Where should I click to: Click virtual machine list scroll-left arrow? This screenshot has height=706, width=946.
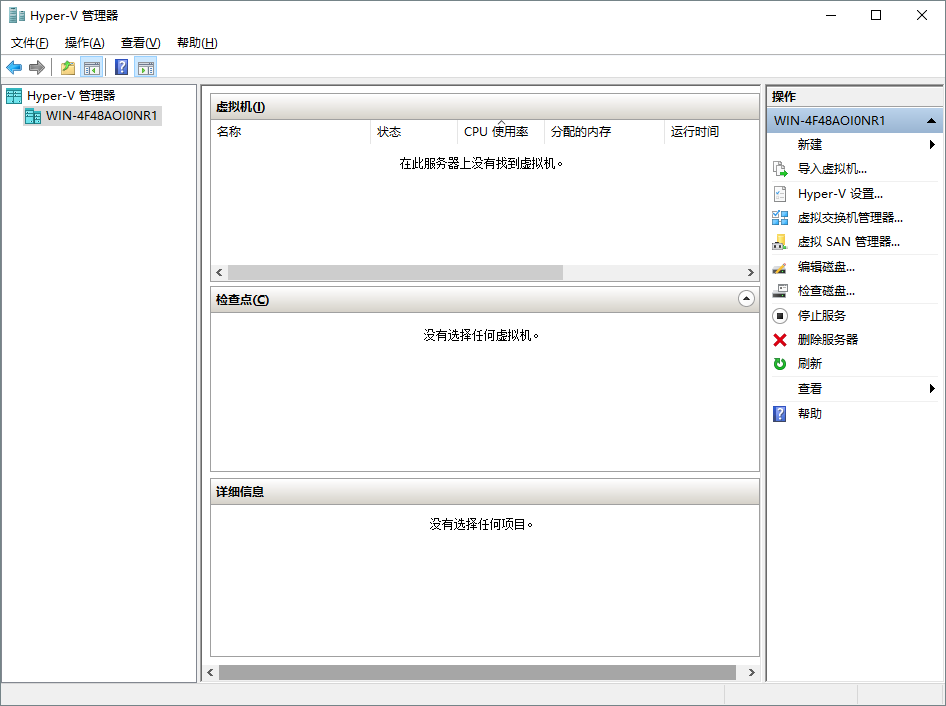point(219,273)
